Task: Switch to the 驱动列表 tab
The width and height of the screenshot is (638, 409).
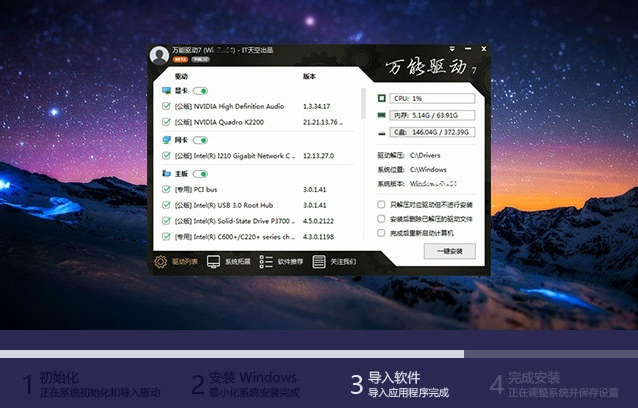Action: [176, 262]
